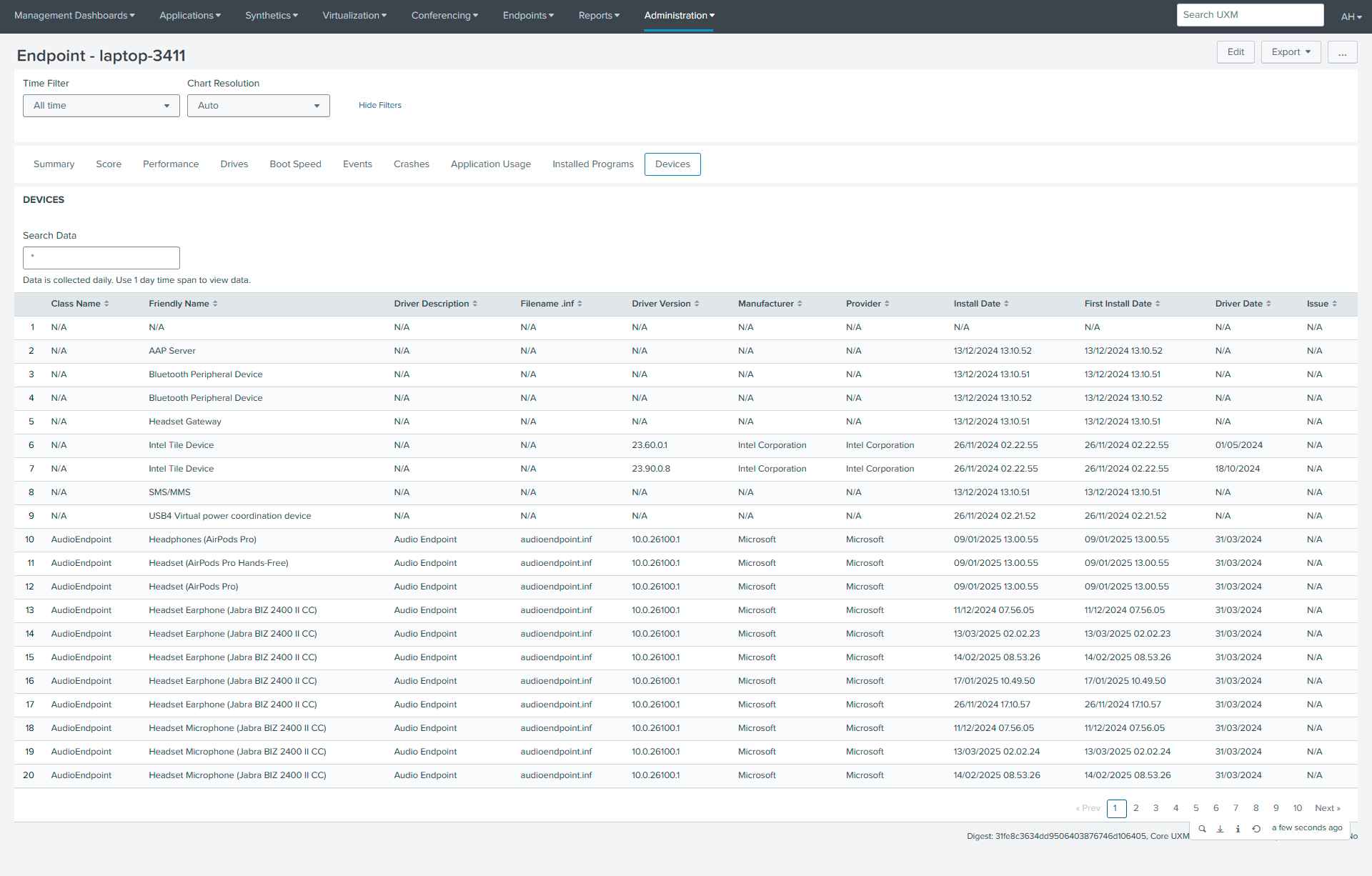The height and width of the screenshot is (876, 1372).
Task: Expand the Conferencing menu
Action: (x=444, y=16)
